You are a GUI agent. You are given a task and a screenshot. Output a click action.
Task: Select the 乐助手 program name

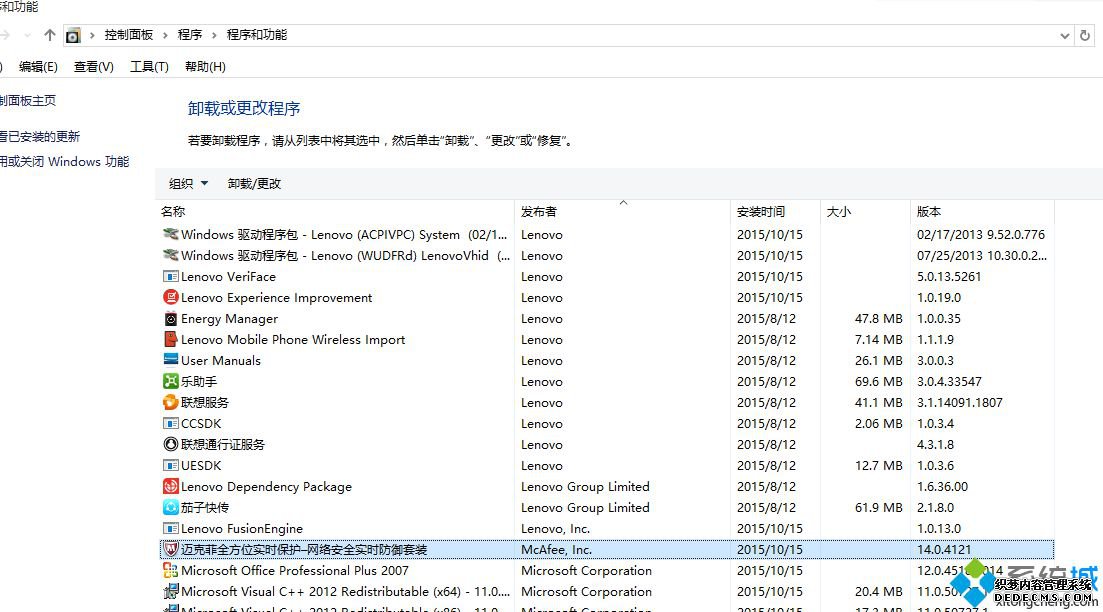pos(199,381)
